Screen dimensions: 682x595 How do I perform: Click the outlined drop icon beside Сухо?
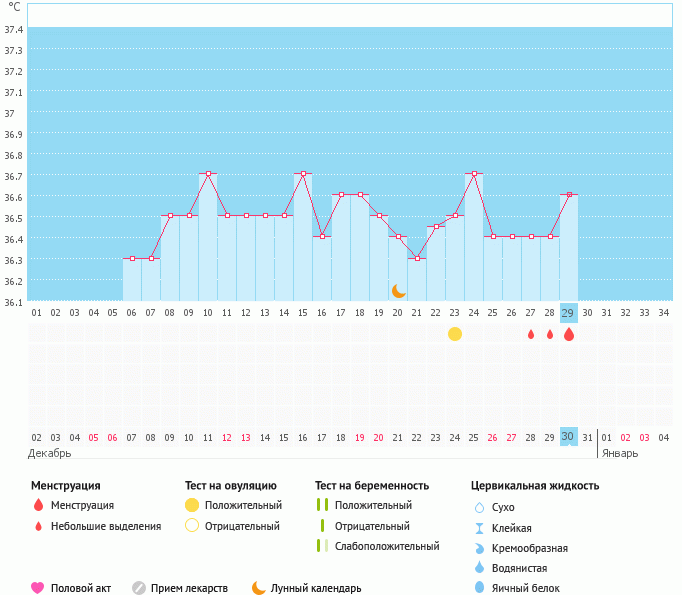(479, 507)
